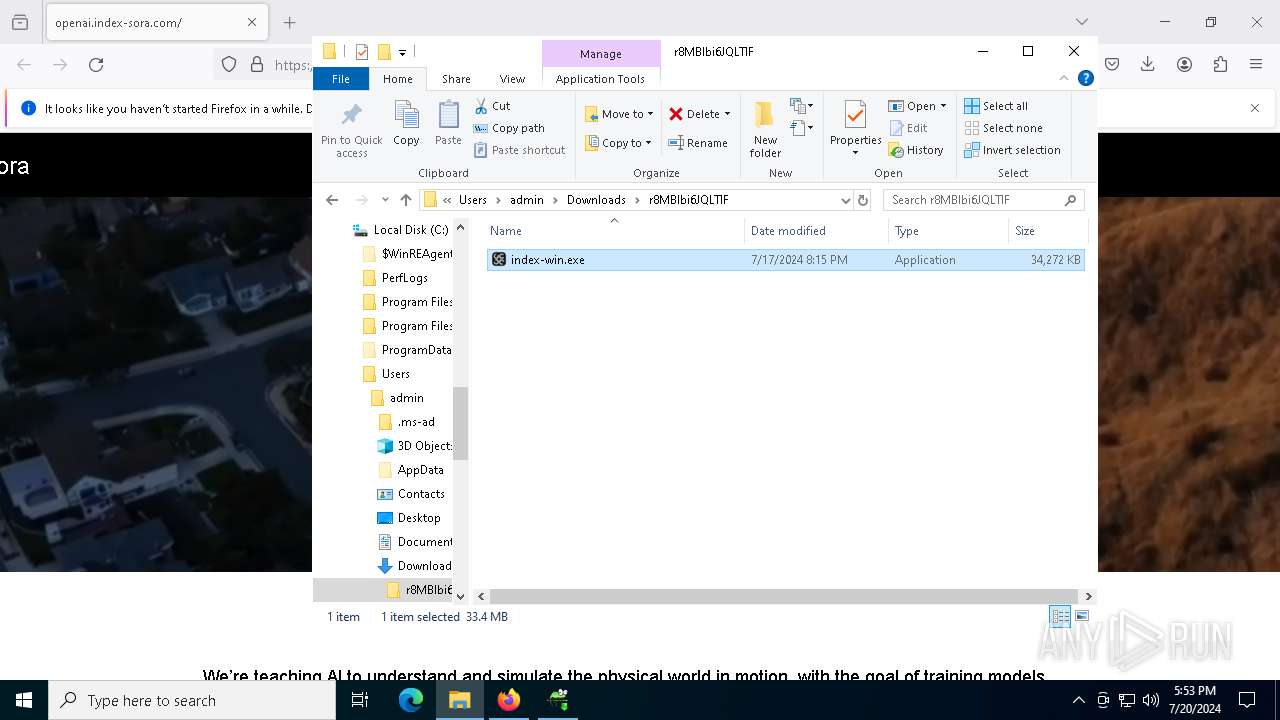Screen dimensions: 1280x720
Task: Click Select none
Action: click(x=1003, y=128)
